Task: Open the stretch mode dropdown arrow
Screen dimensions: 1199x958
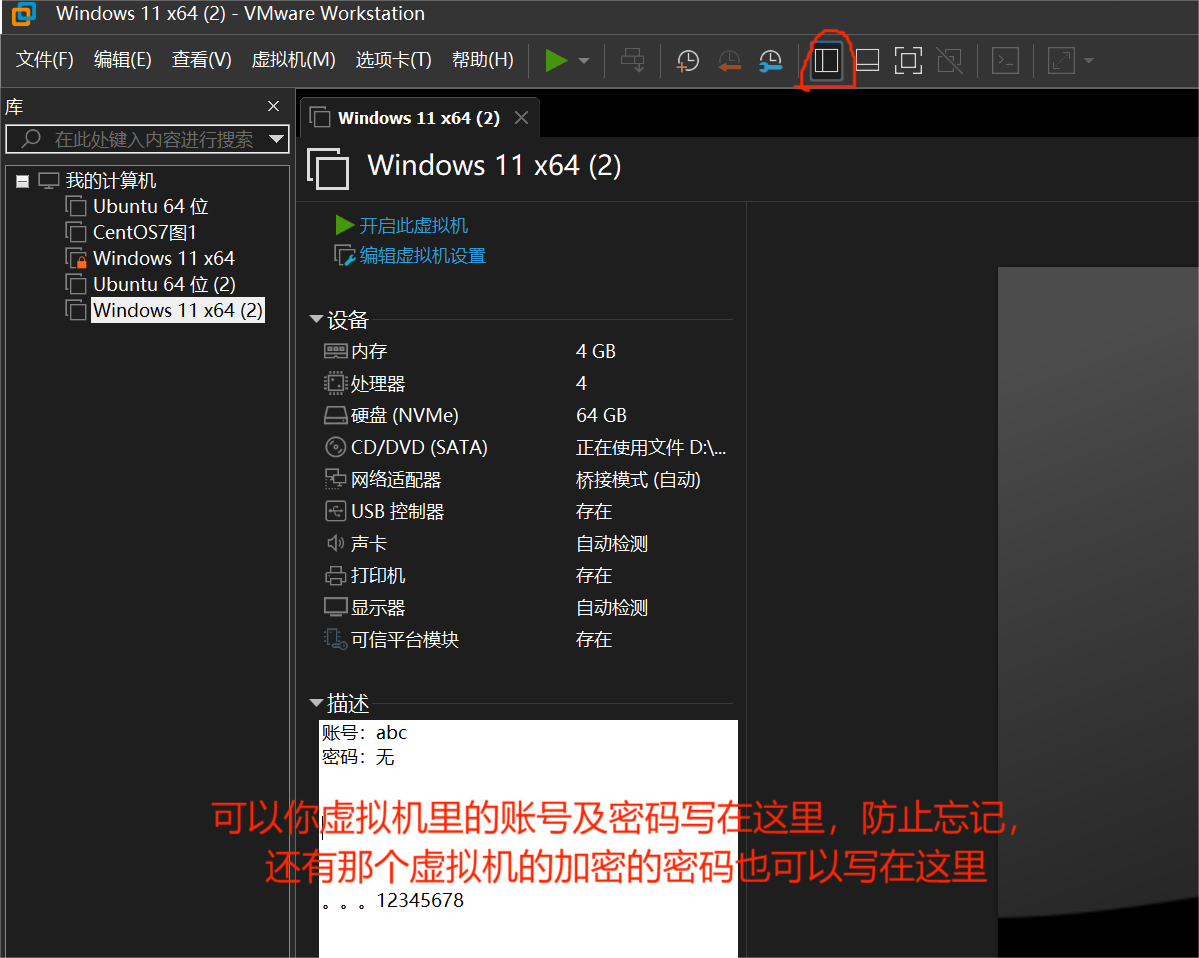Action: (1089, 60)
